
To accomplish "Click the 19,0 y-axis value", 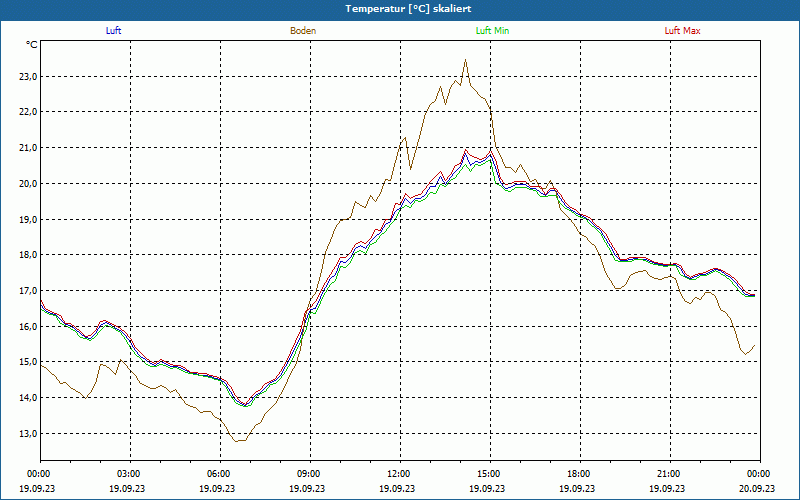I will (x=29, y=219).
